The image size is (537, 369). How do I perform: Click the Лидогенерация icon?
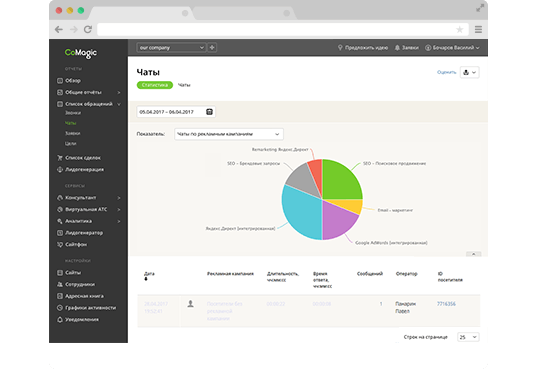(x=60, y=169)
